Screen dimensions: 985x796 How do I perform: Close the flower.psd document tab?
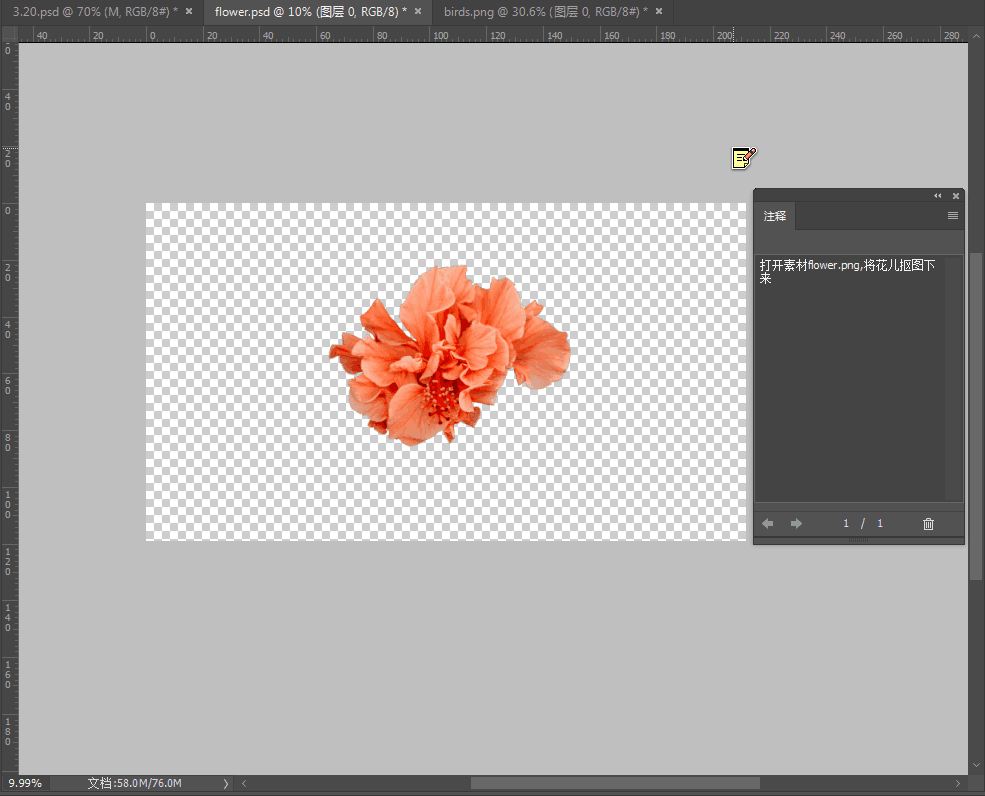(418, 11)
